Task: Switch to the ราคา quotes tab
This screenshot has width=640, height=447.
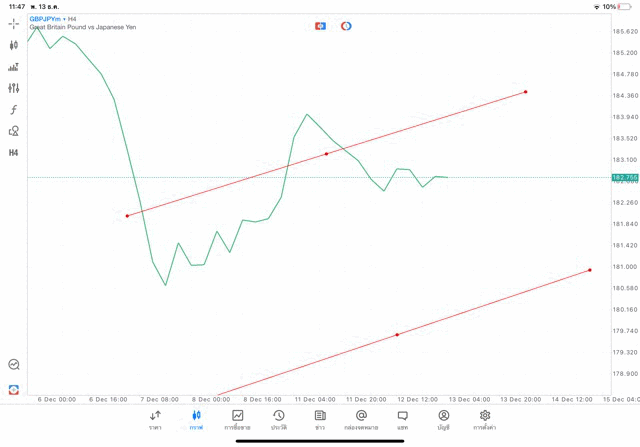Action: click(x=155, y=420)
